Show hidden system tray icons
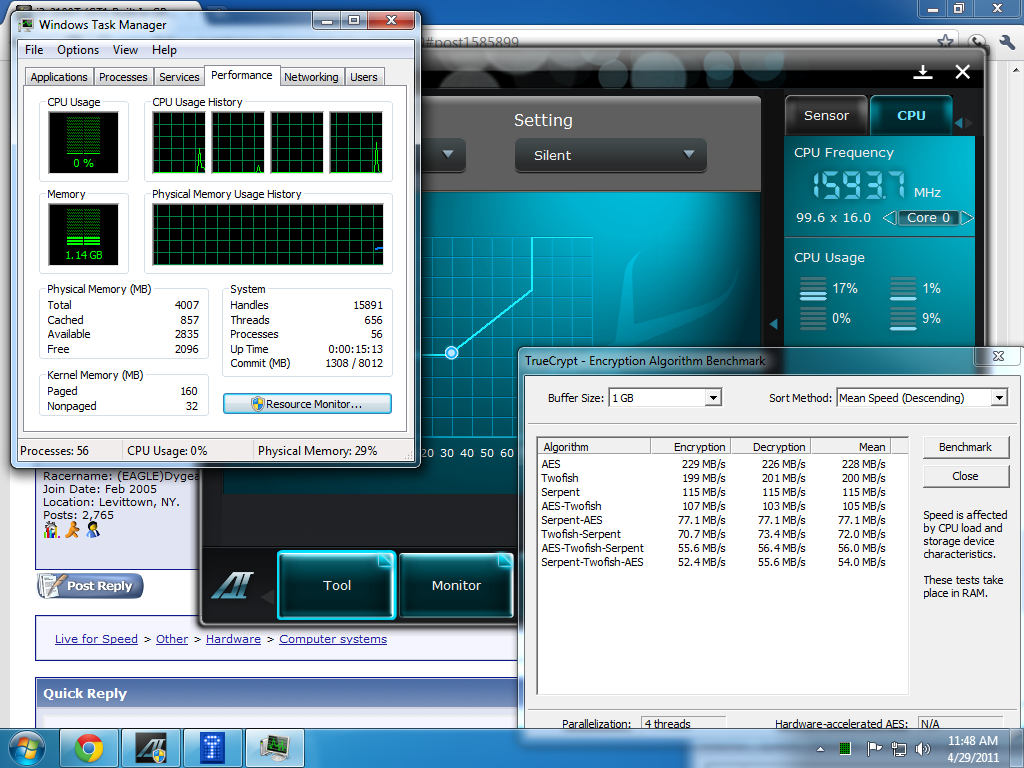Screen dimensions: 1024x768 [820, 749]
